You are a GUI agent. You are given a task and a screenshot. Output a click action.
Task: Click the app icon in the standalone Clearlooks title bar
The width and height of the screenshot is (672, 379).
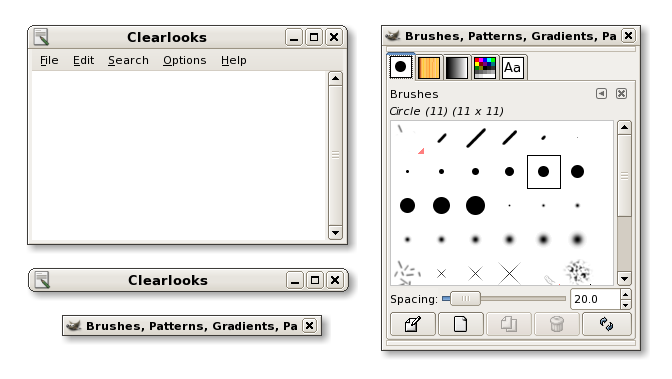[42, 280]
